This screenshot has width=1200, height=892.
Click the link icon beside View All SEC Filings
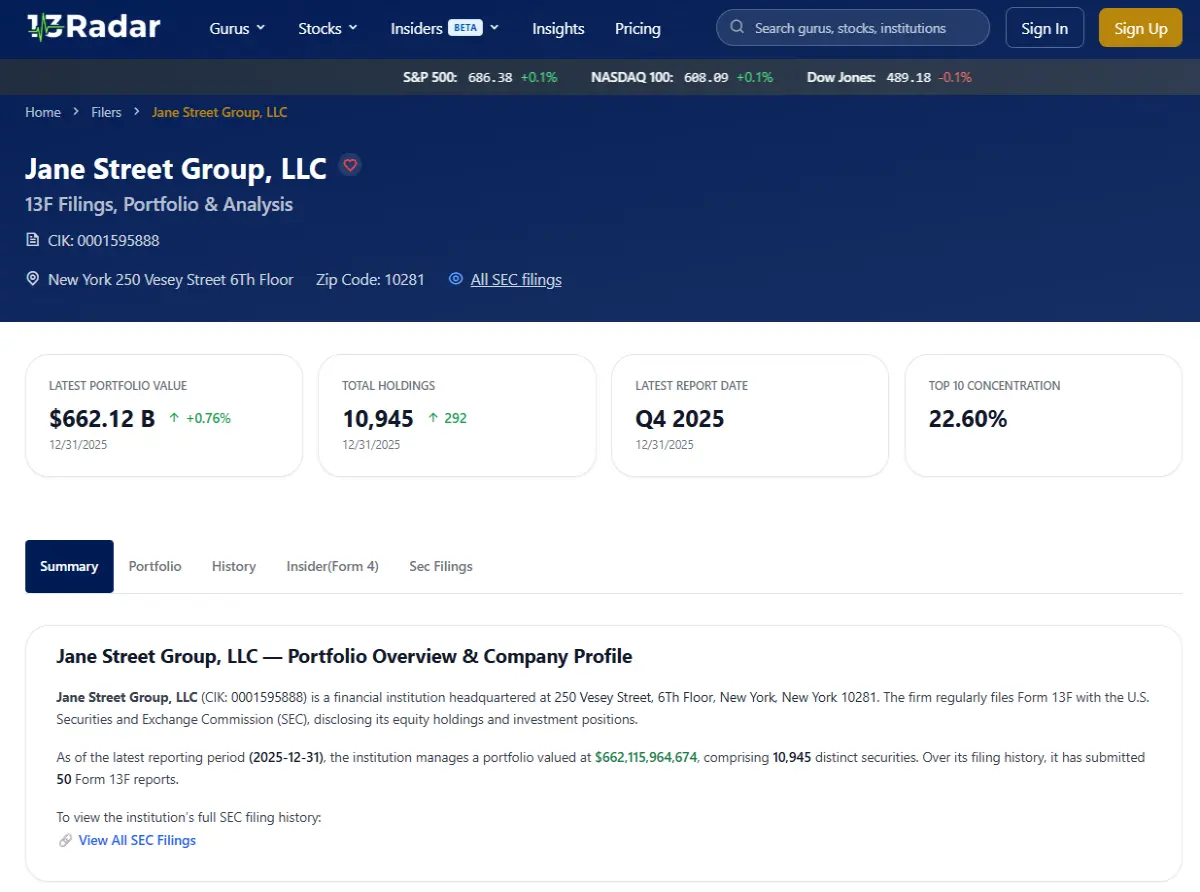click(x=65, y=840)
